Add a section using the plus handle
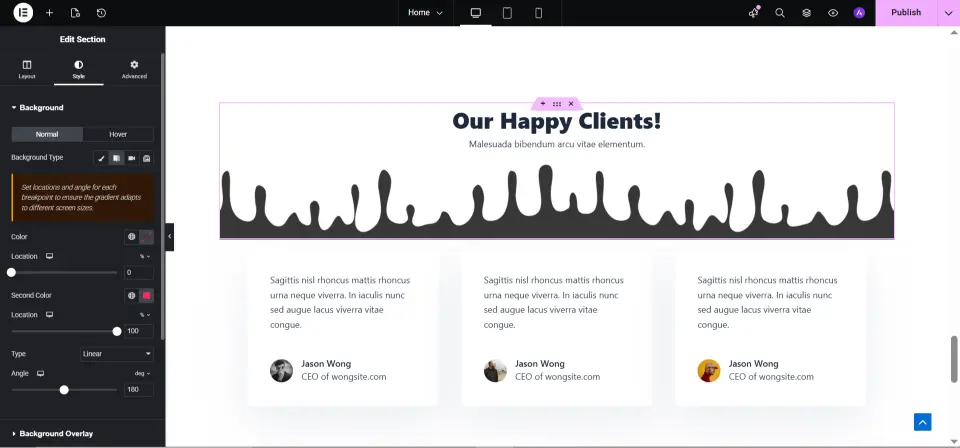 542,104
